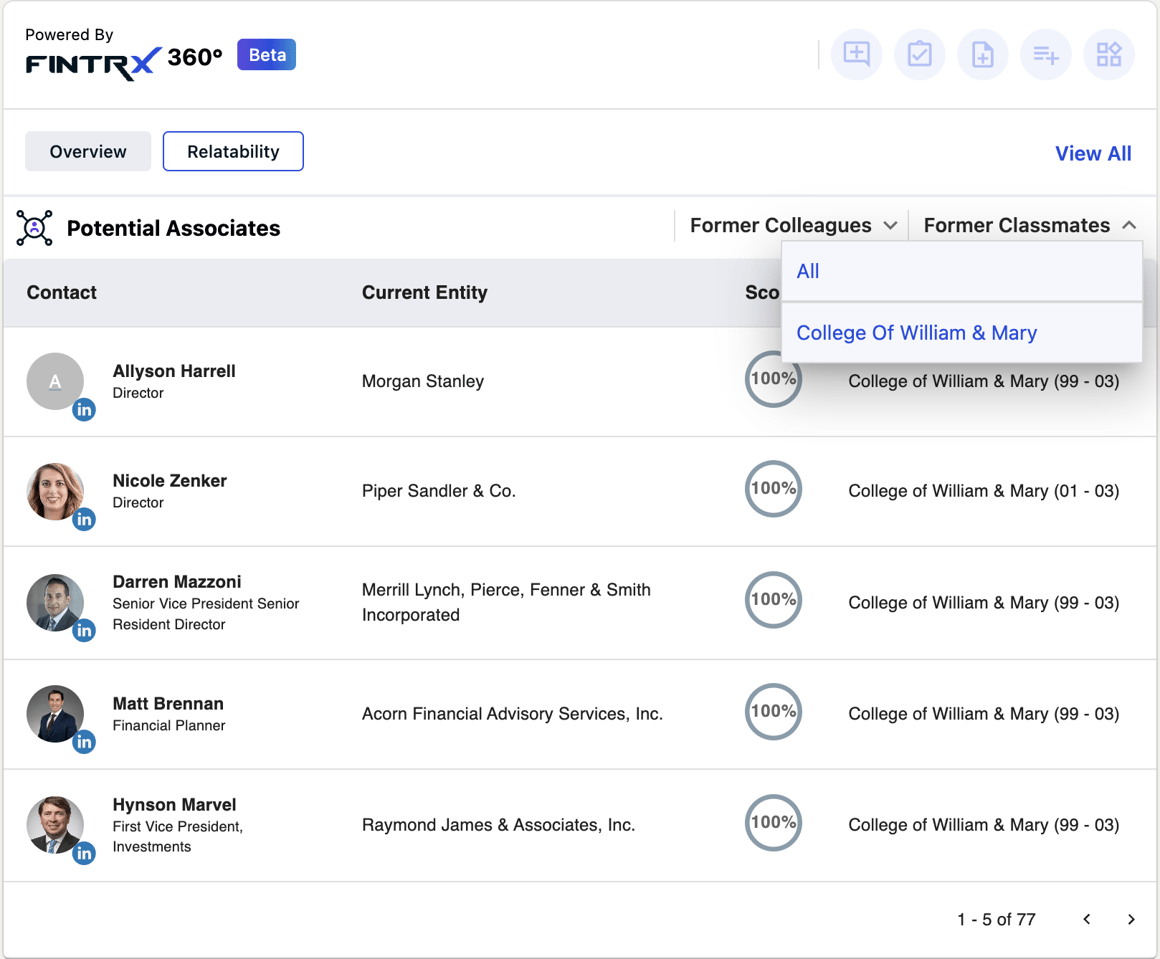Click the add task clipboard checkmark icon
1160x959 pixels.
(920, 55)
